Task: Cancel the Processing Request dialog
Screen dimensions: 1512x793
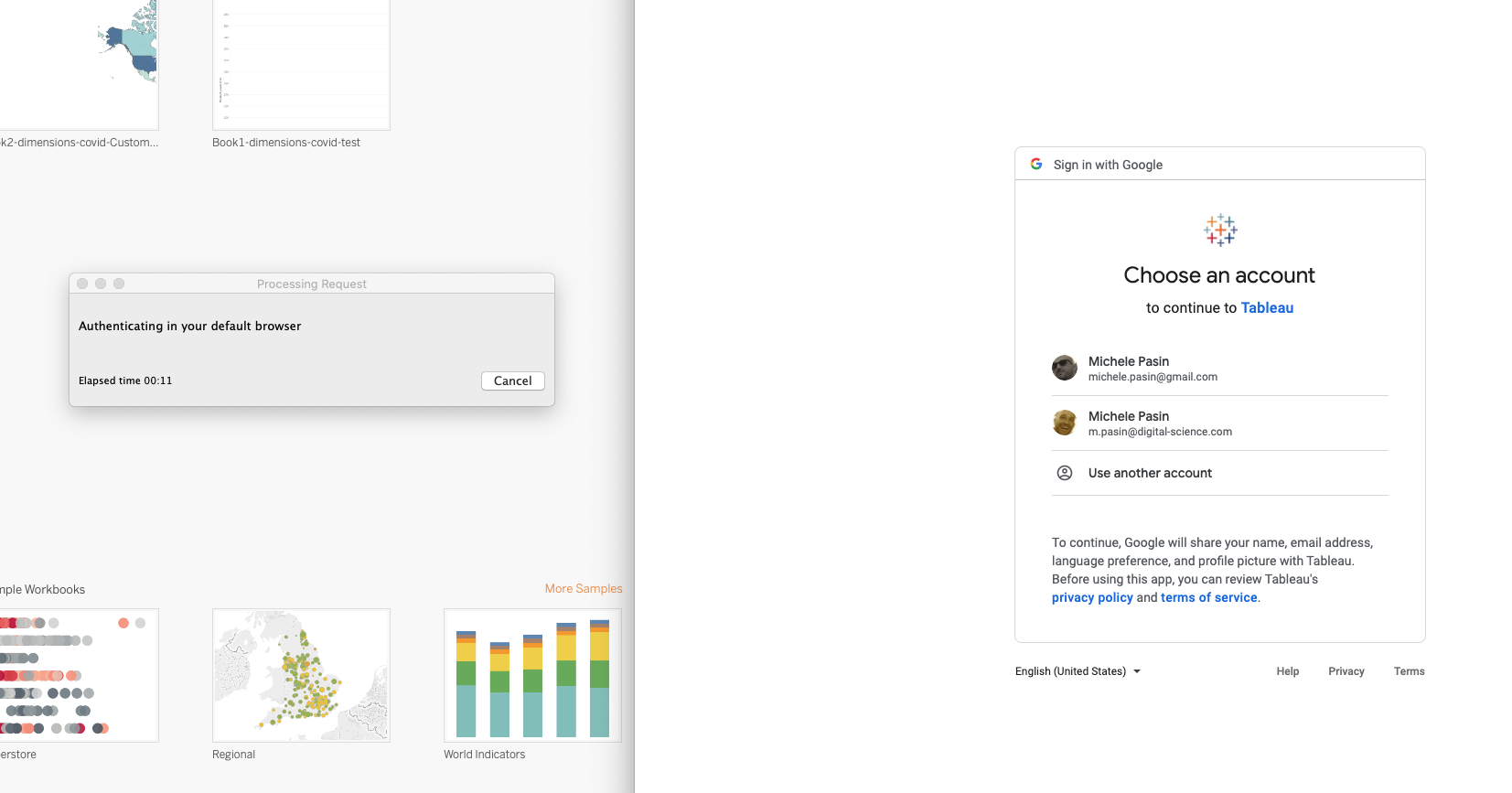Action: tap(513, 380)
